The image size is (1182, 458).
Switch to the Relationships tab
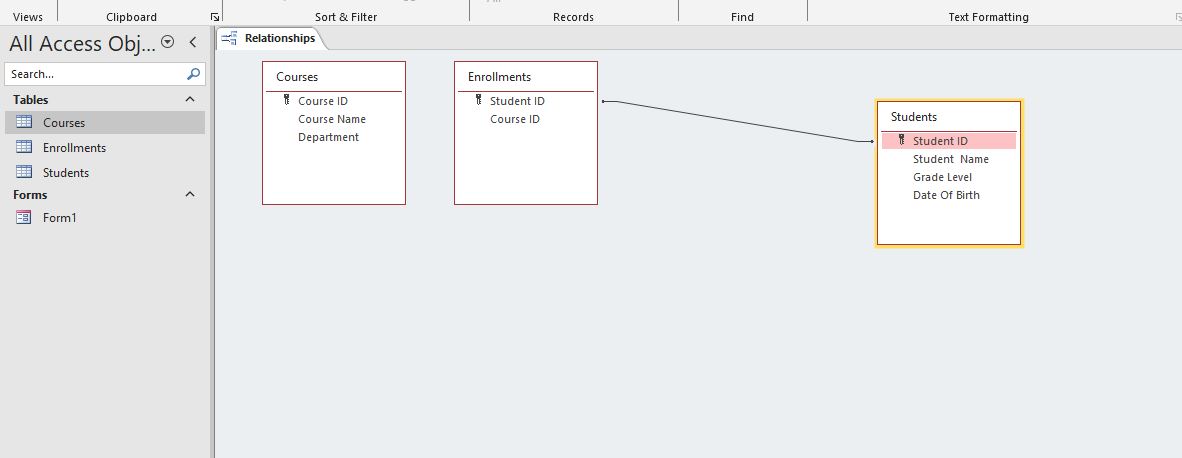click(x=271, y=38)
